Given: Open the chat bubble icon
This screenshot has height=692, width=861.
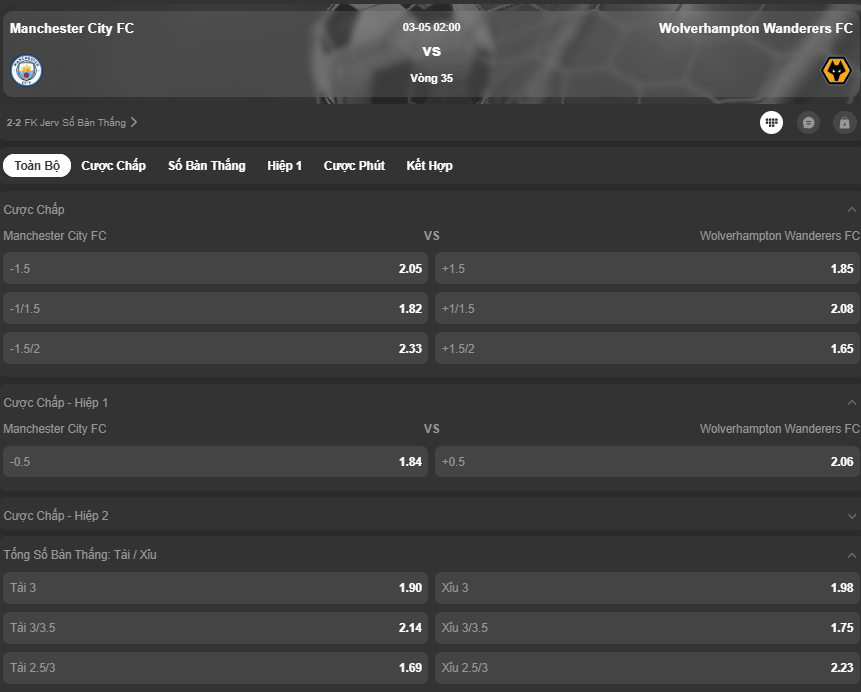Looking at the screenshot, I should 808,122.
